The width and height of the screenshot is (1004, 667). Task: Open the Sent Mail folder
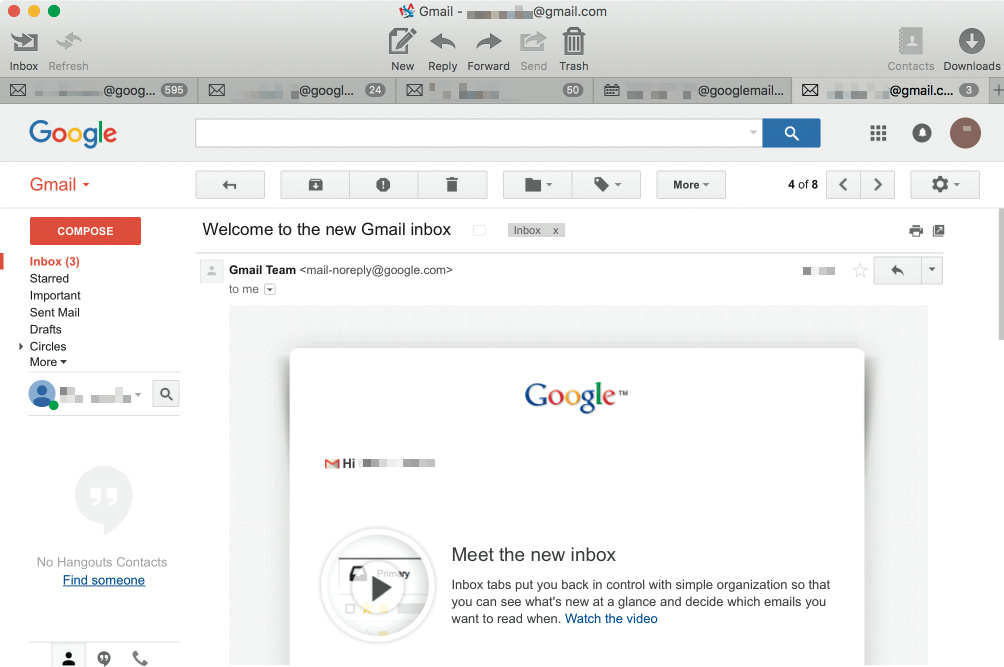54,312
